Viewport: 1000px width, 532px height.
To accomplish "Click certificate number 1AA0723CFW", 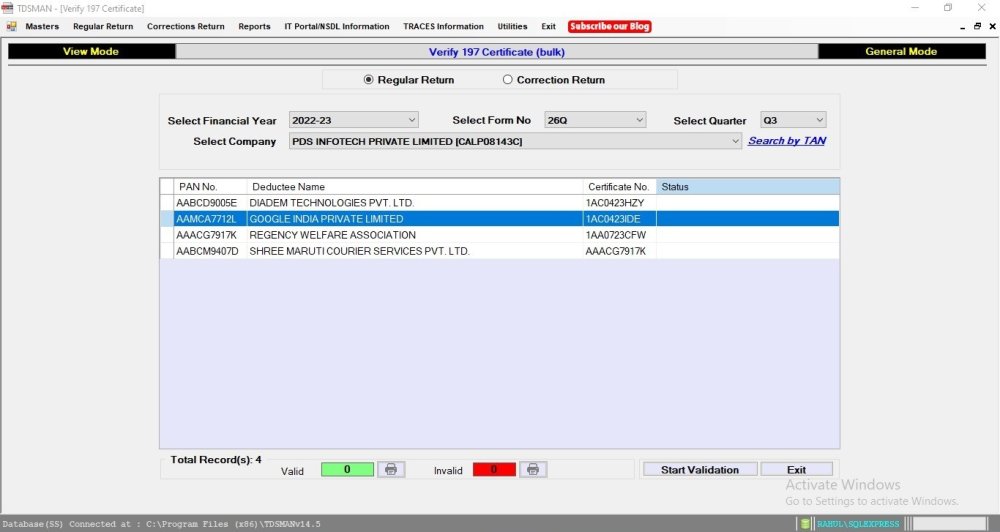I will point(619,235).
